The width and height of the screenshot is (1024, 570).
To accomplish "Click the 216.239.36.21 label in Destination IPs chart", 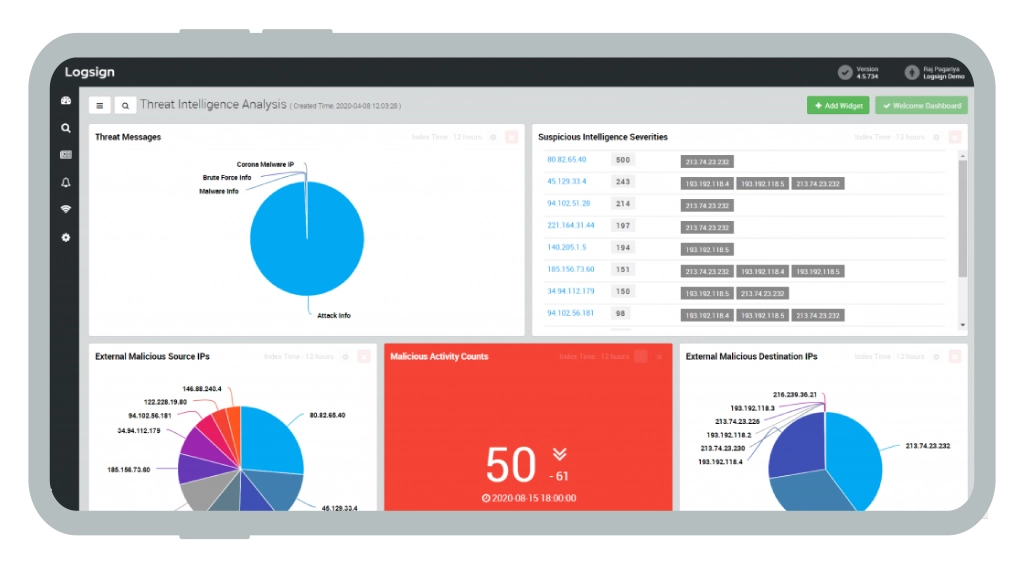I will [x=795, y=395].
